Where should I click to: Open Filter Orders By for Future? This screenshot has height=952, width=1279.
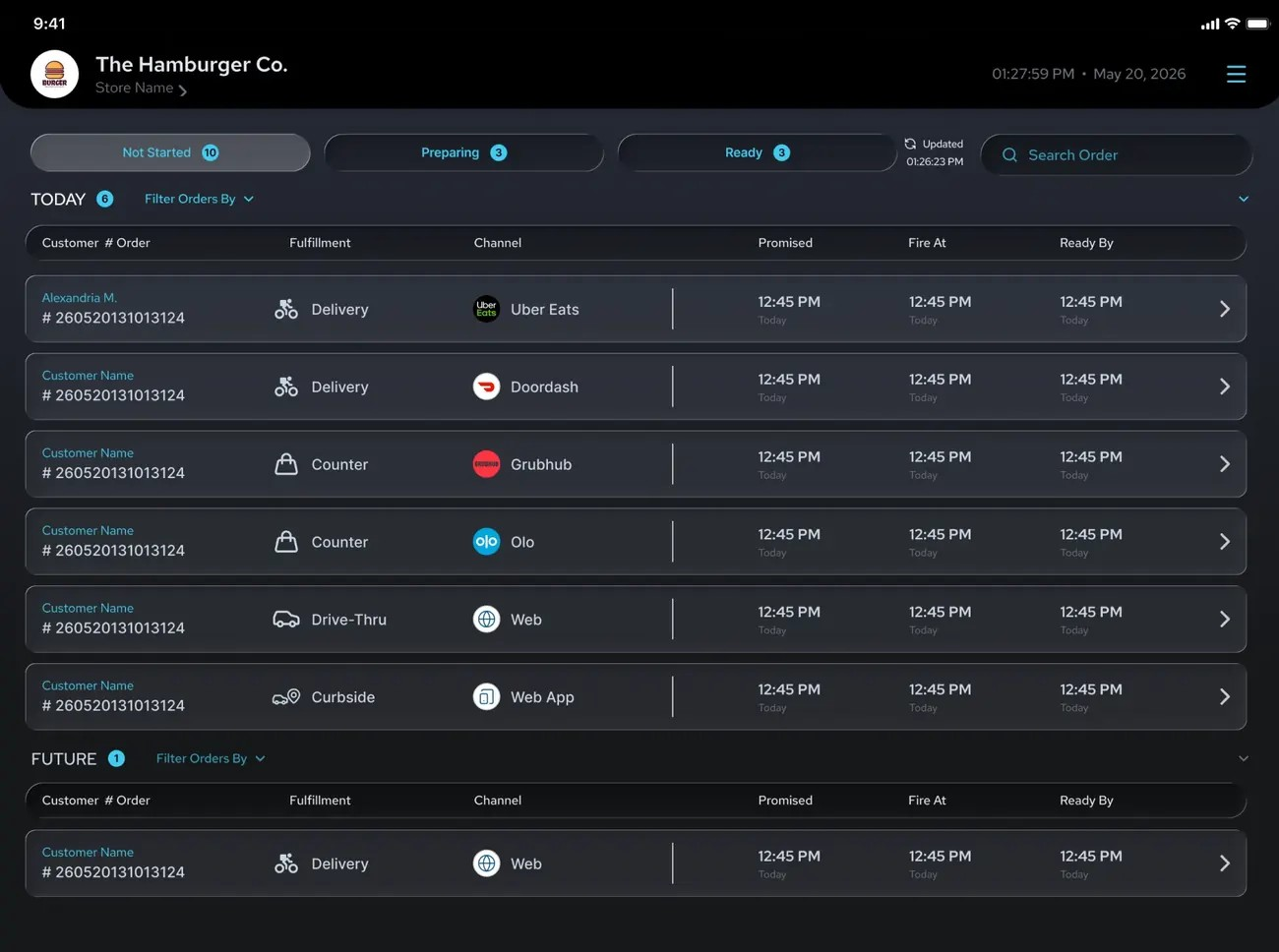(211, 758)
